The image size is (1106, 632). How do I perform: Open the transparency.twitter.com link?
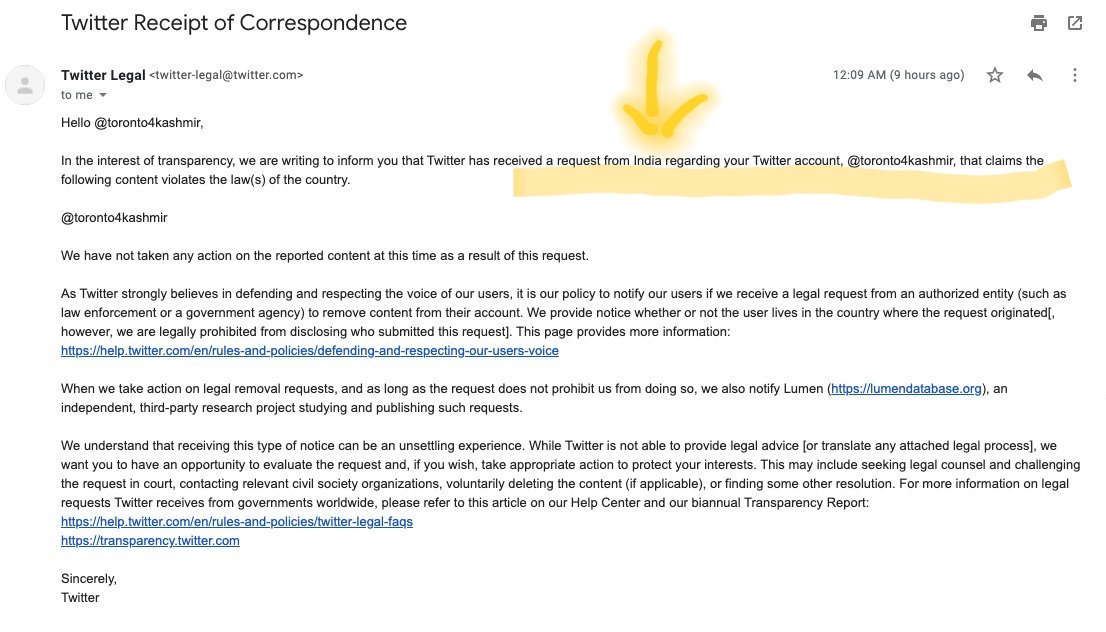(x=150, y=540)
